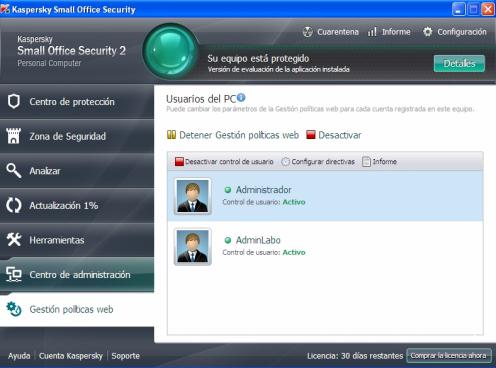Click the Kaspersky title bar logo icon
Screen dimensions: 496x368
click(6, 9)
